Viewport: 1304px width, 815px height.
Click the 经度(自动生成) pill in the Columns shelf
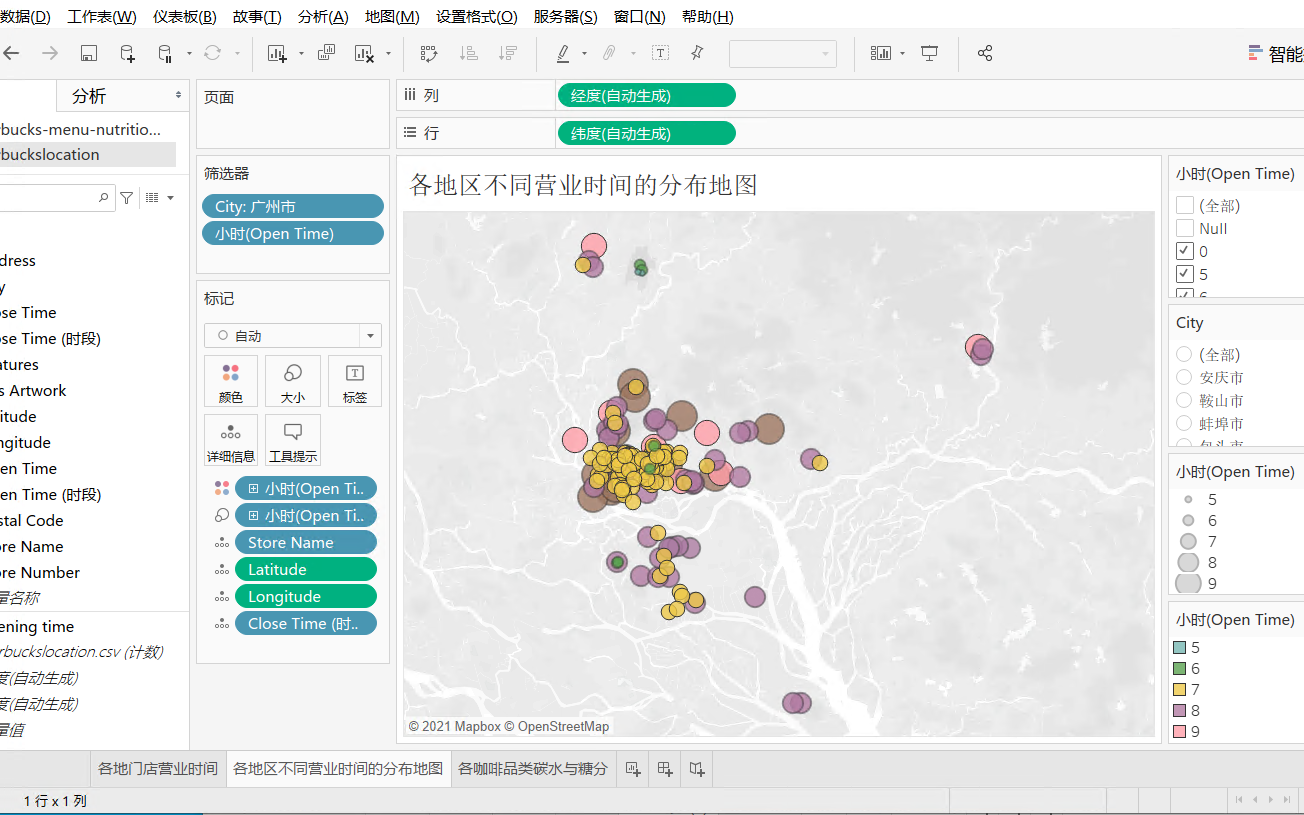point(646,95)
